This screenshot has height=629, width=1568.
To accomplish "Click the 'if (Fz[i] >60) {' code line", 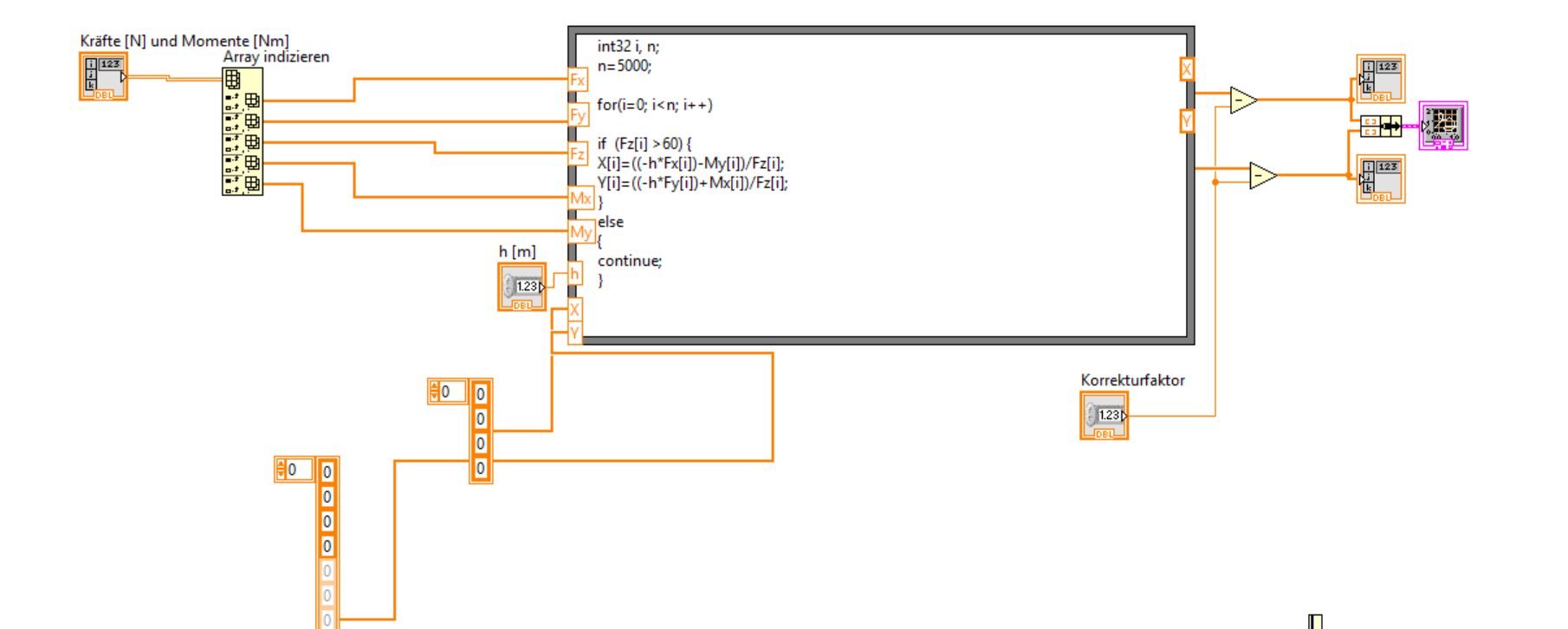I will [x=645, y=144].
